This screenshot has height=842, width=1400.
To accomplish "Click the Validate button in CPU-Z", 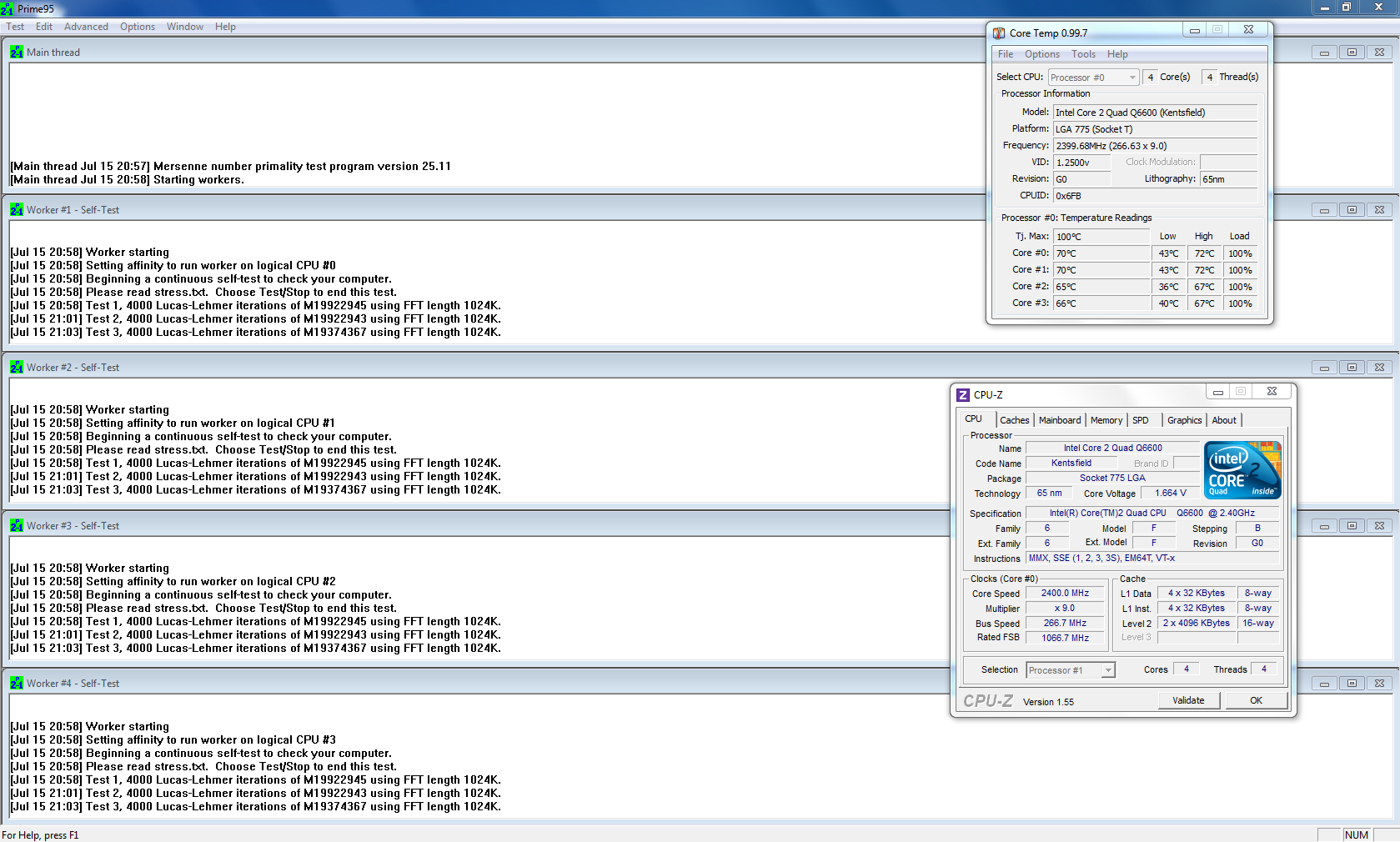I will tap(1189, 700).
